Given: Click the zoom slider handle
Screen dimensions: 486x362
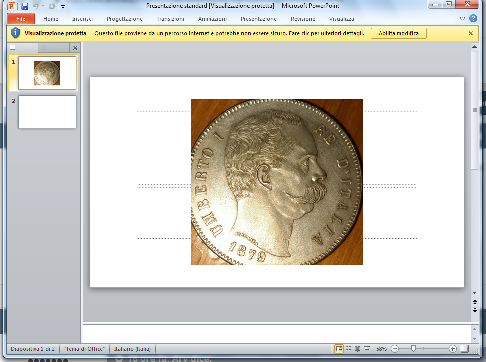Looking at the screenshot, I should (413, 349).
